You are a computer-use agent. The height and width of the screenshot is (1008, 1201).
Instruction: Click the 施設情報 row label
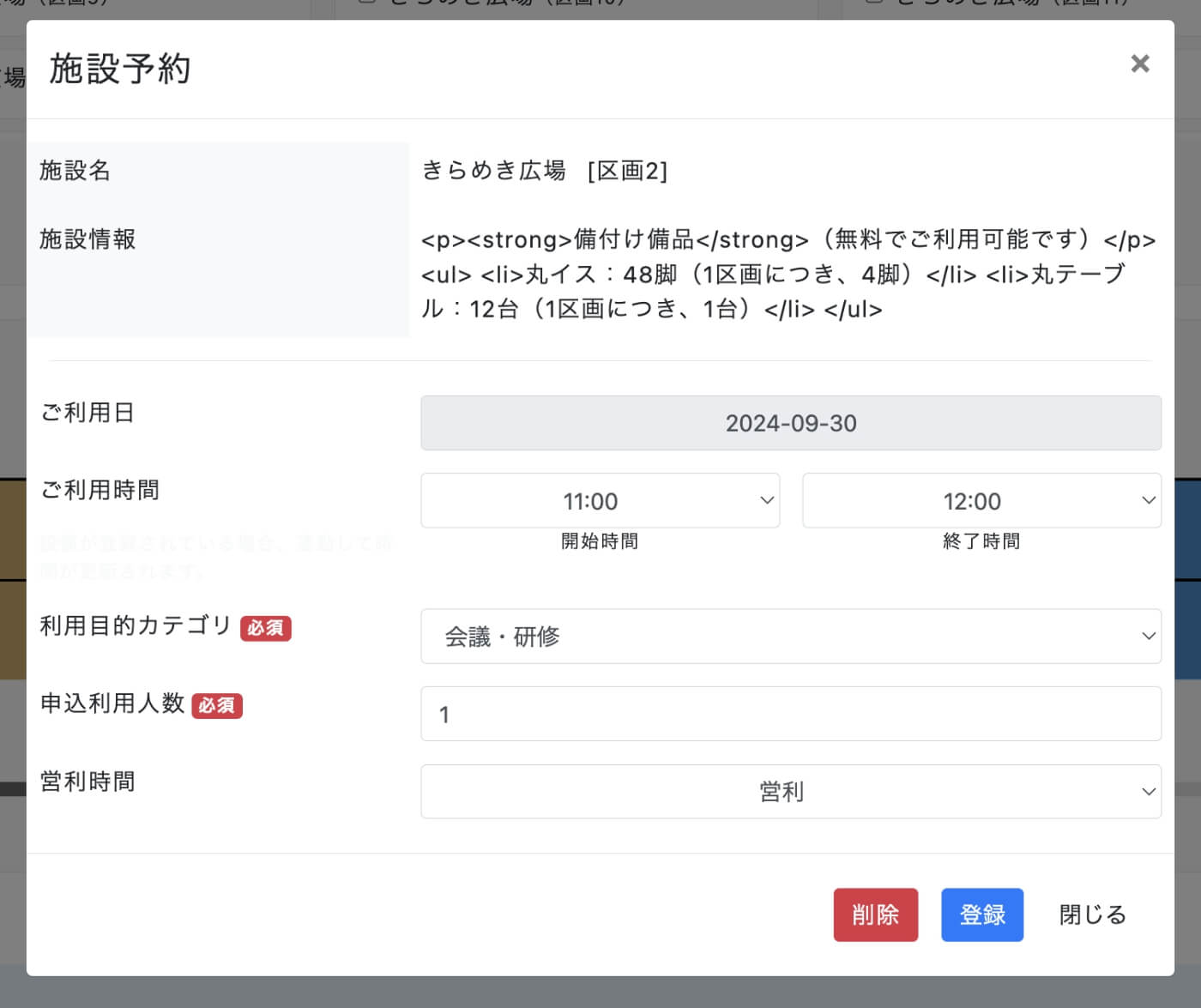pos(88,239)
